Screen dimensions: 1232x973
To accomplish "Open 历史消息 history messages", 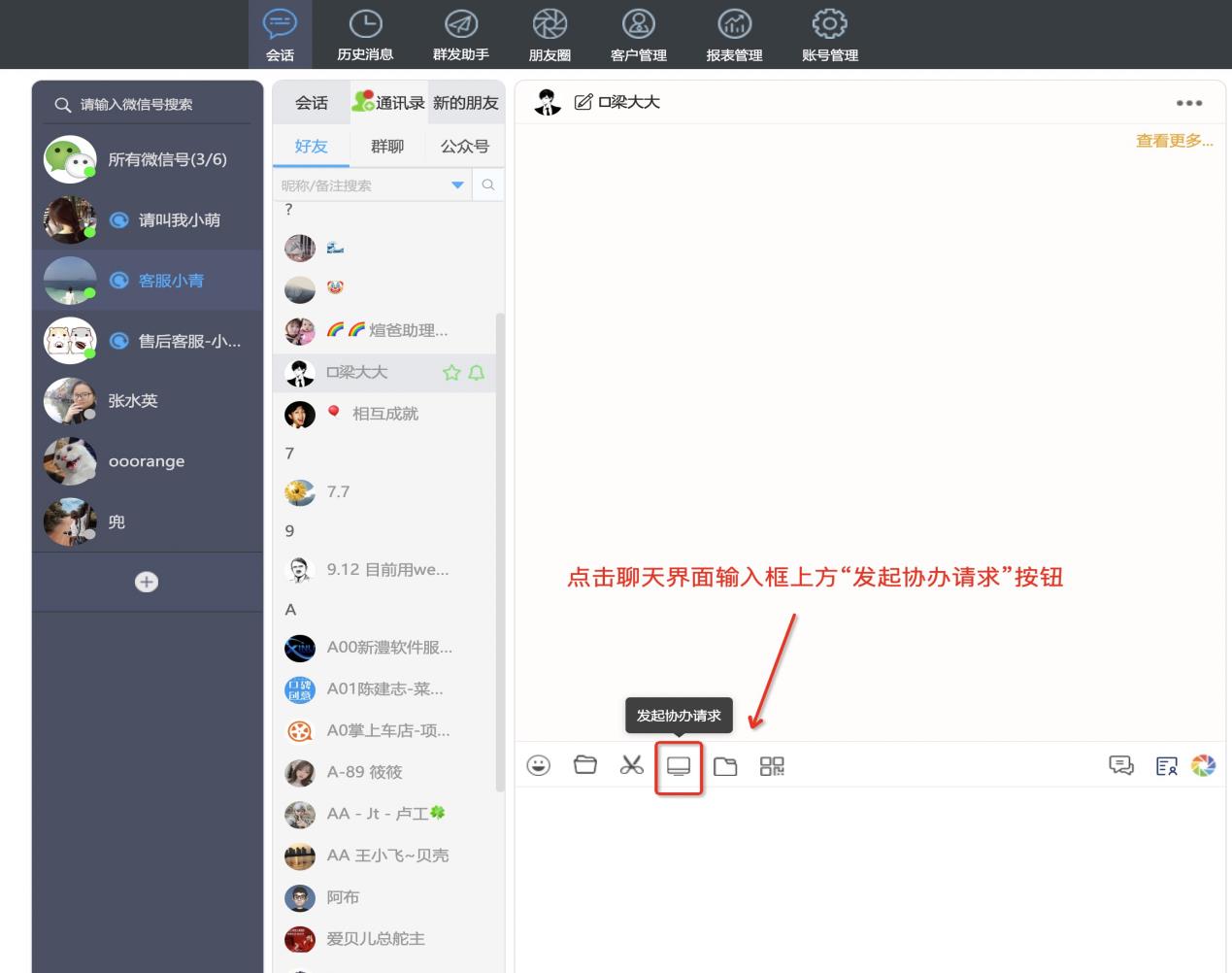I will (x=365, y=35).
